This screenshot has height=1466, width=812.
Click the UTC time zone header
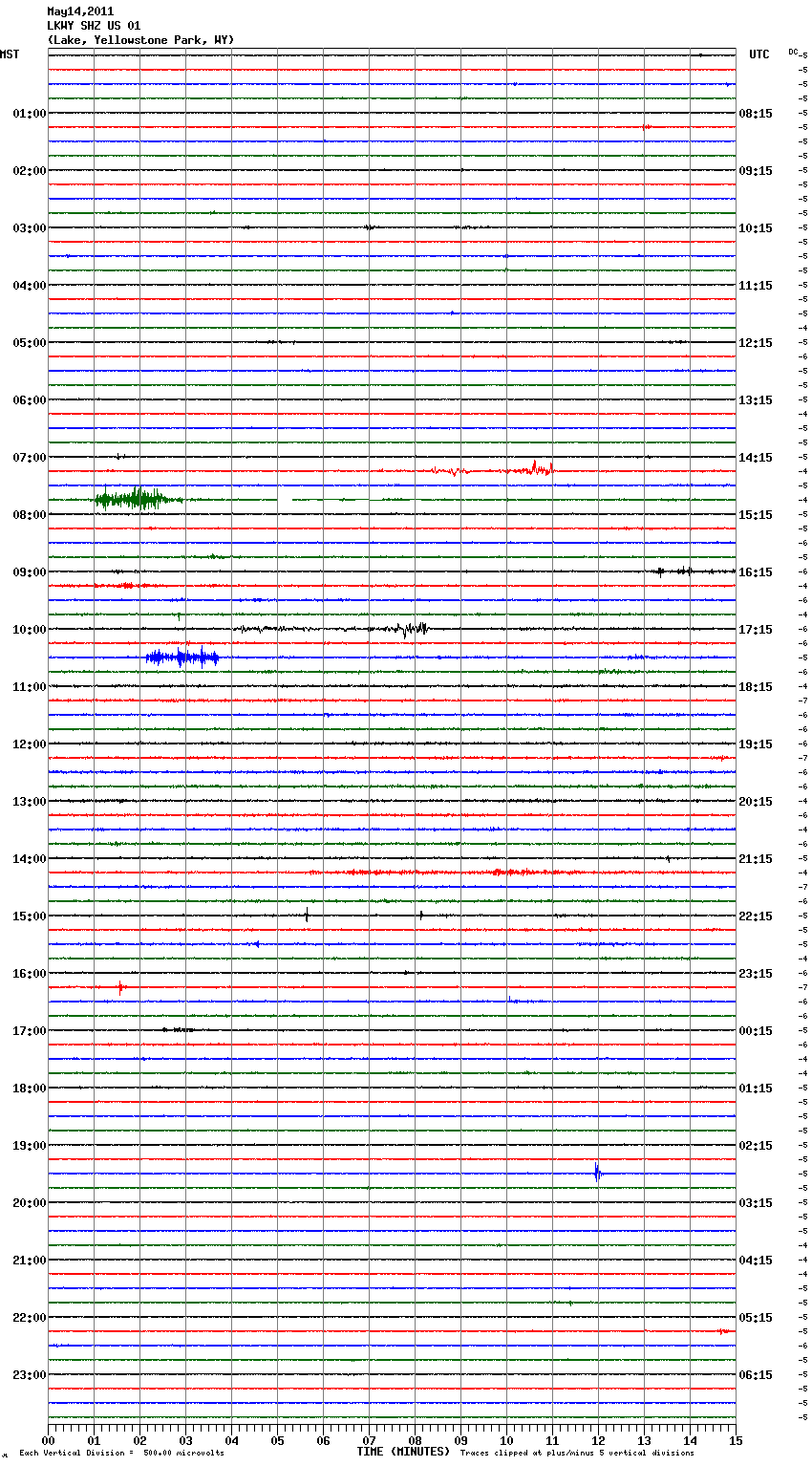point(759,54)
